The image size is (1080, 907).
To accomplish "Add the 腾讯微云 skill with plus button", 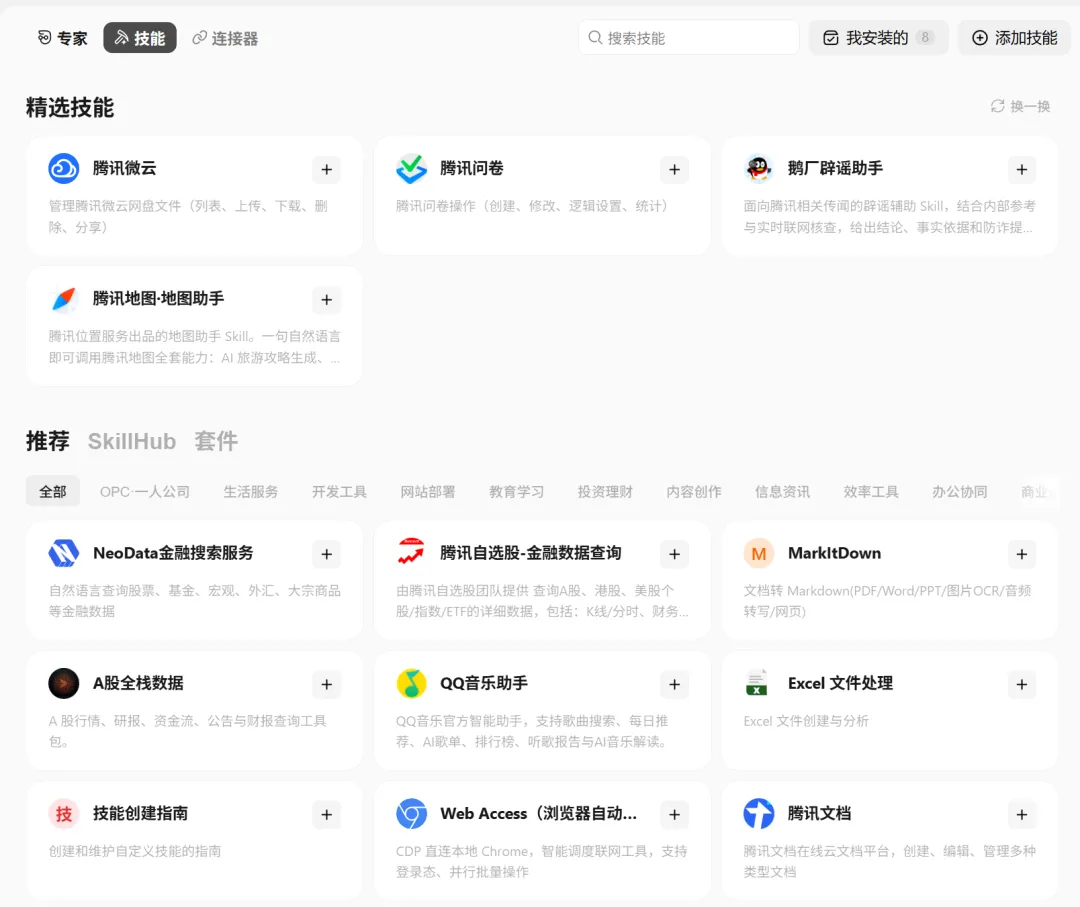I will click(326, 169).
